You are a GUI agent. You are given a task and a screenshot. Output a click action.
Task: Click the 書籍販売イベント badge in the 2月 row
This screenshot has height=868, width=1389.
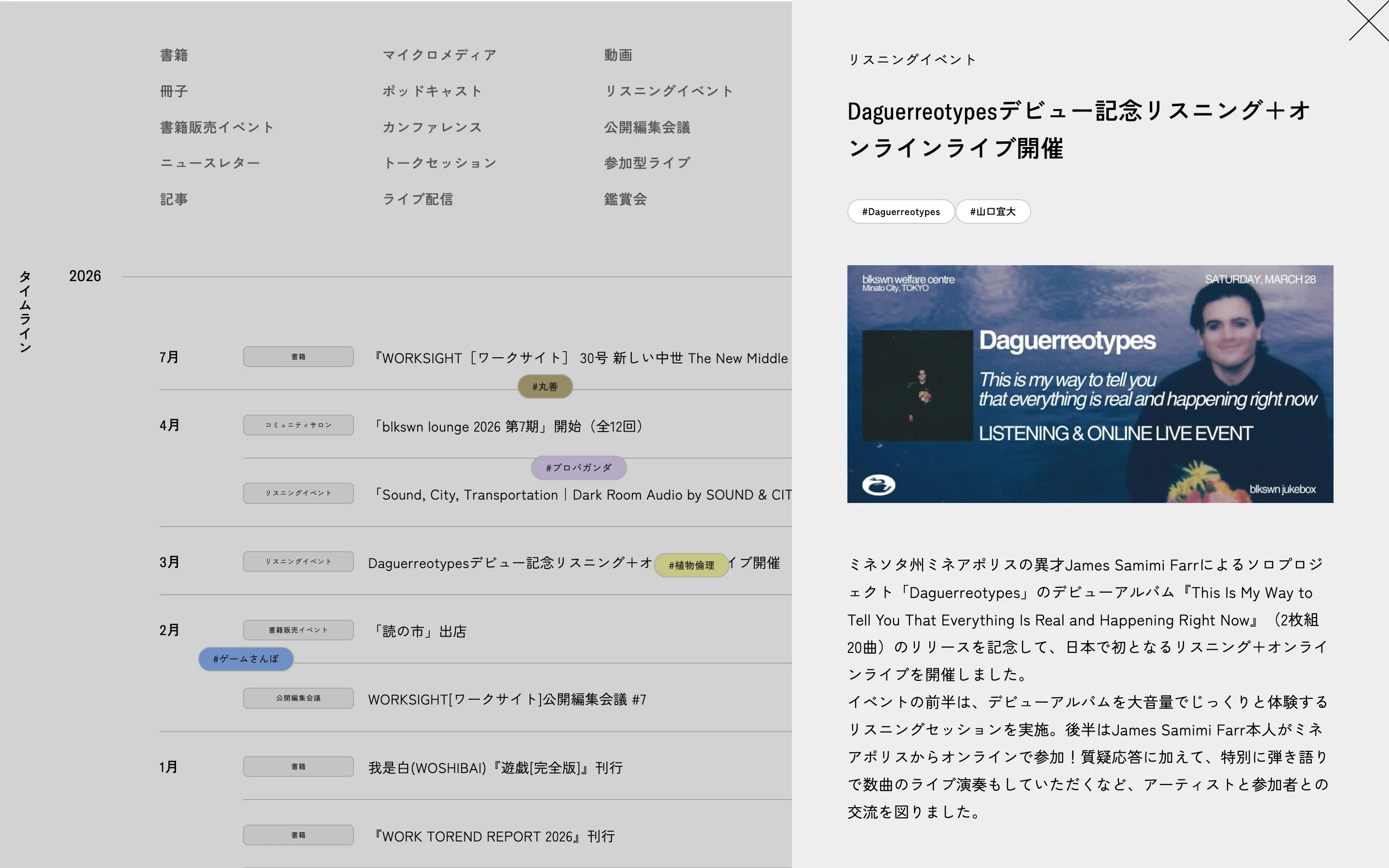coord(299,630)
